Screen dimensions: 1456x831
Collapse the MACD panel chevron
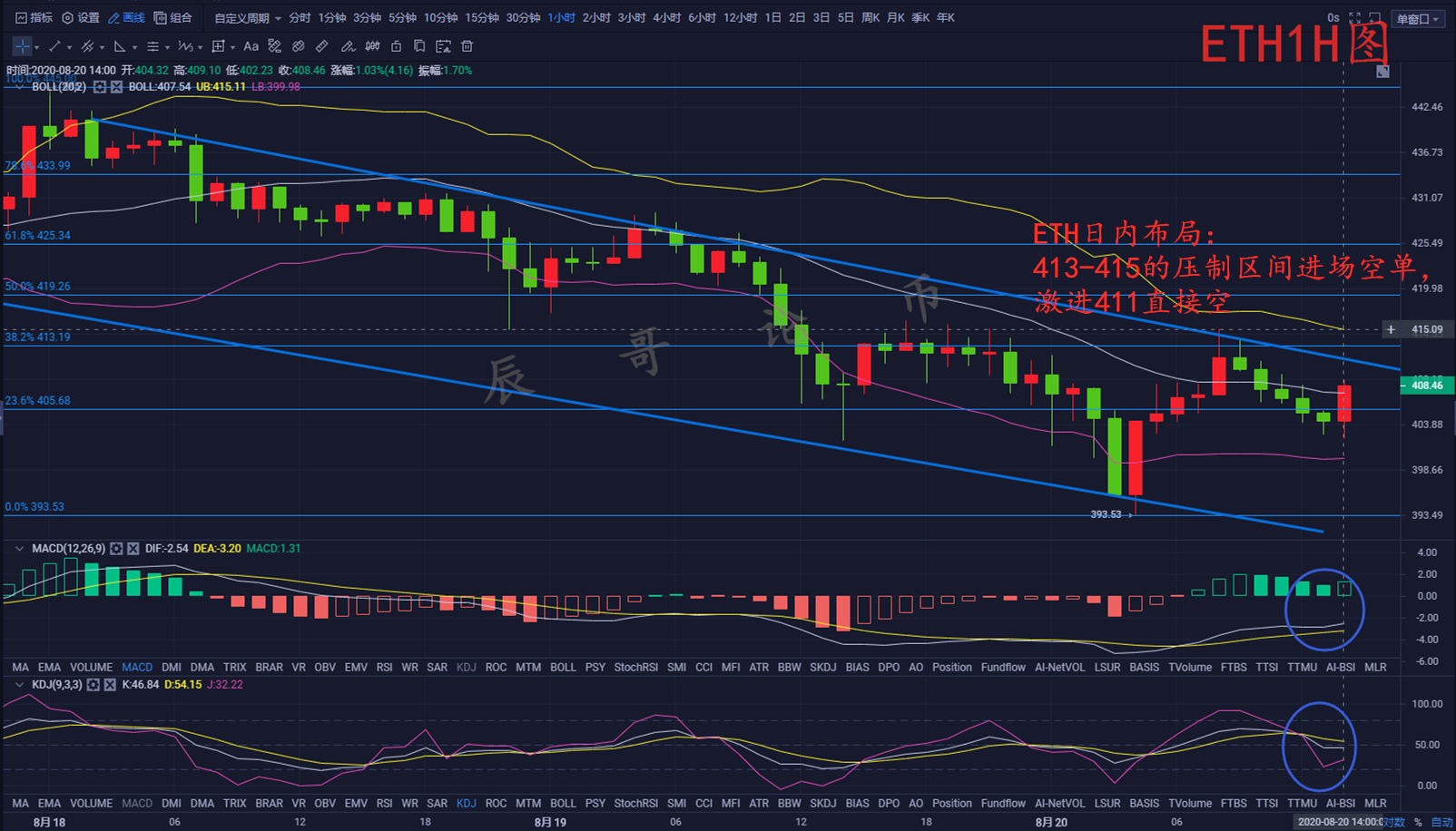[19, 549]
